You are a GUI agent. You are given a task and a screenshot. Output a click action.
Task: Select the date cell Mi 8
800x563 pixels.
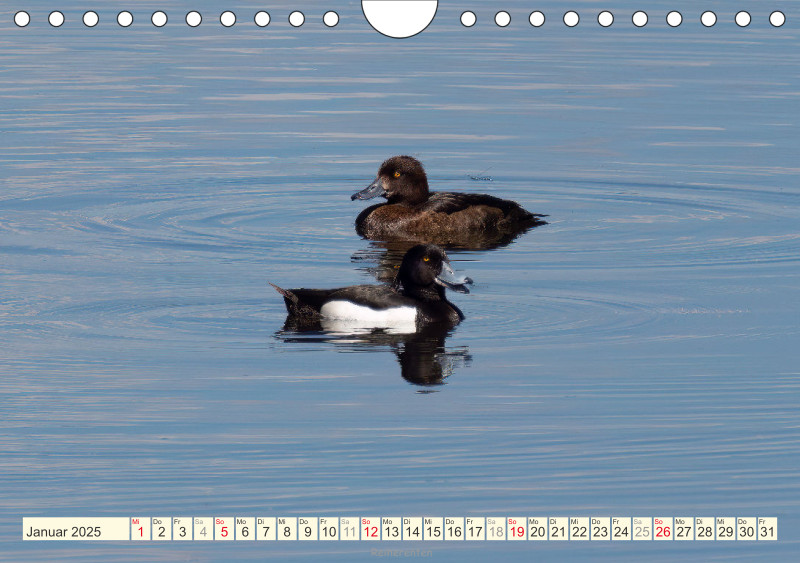coord(287,528)
